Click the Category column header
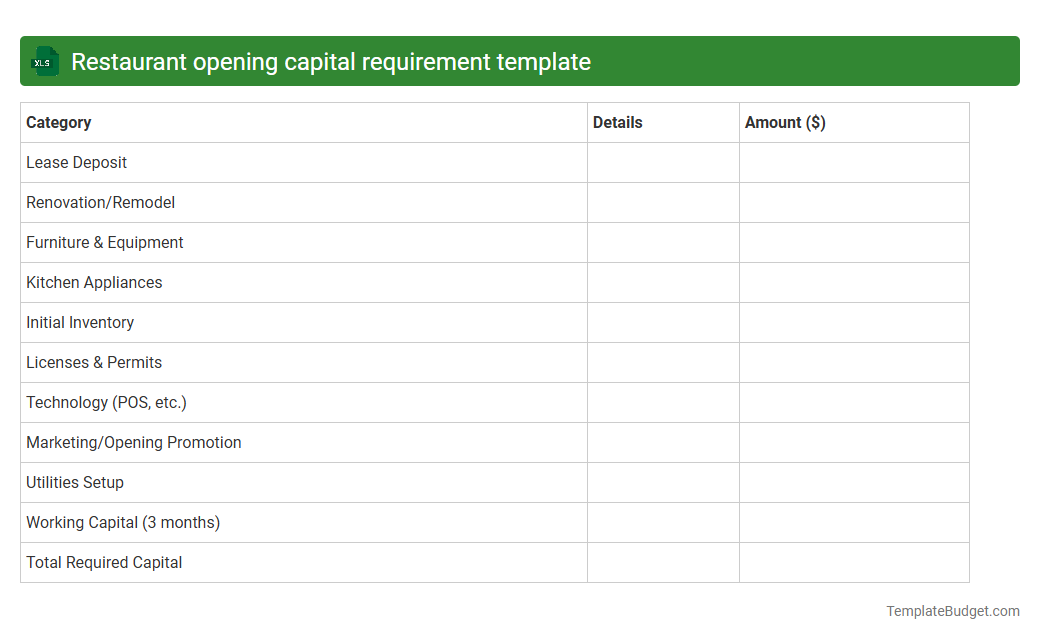This screenshot has width=1040, height=640. coord(58,122)
